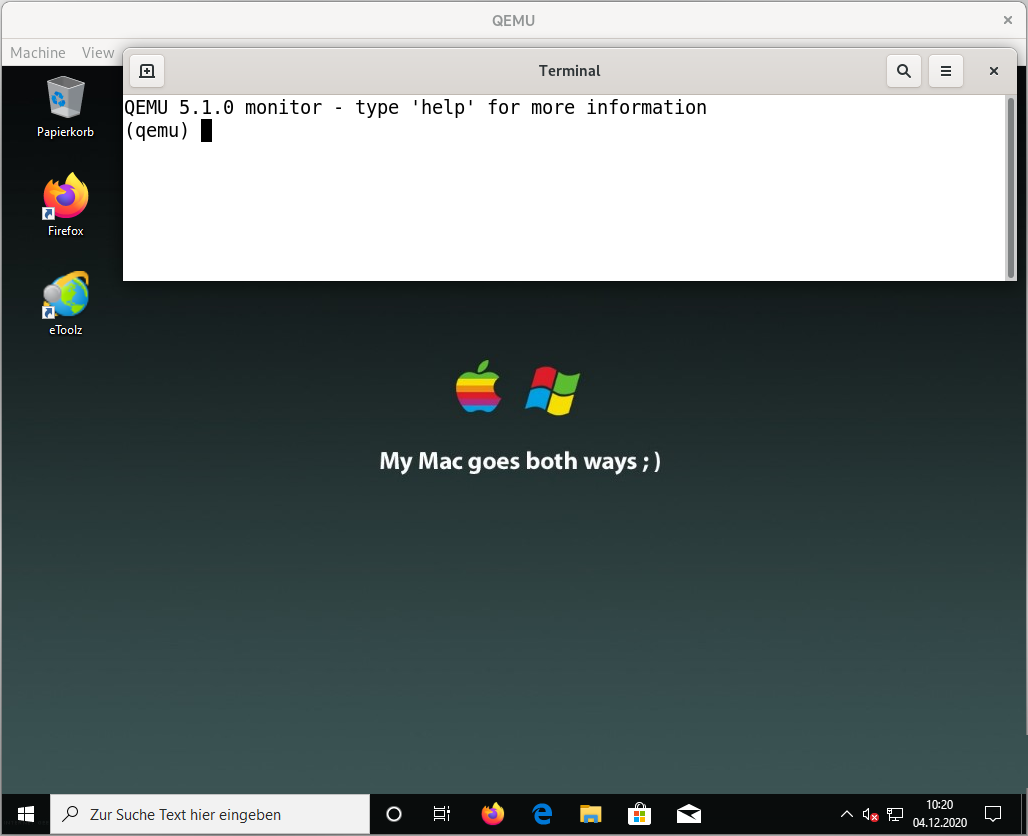Open the taskbar clock showing 10:20
The width and height of the screenshot is (1028, 836).
click(x=939, y=814)
